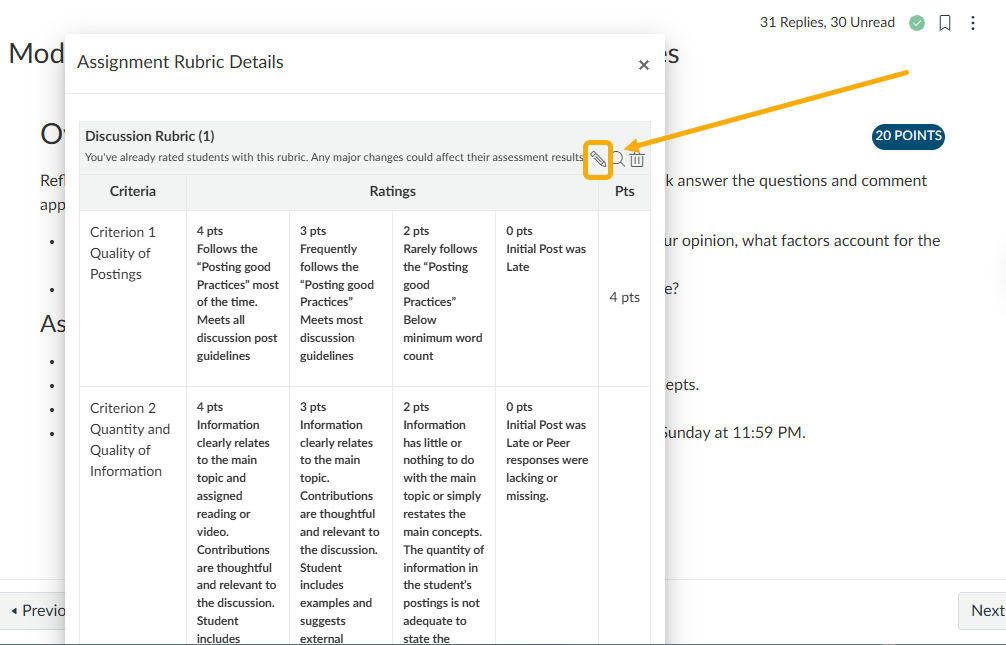The height and width of the screenshot is (645, 1006).
Task: Select 0 pts 'Initial Post was Late' rating
Action: (546, 250)
